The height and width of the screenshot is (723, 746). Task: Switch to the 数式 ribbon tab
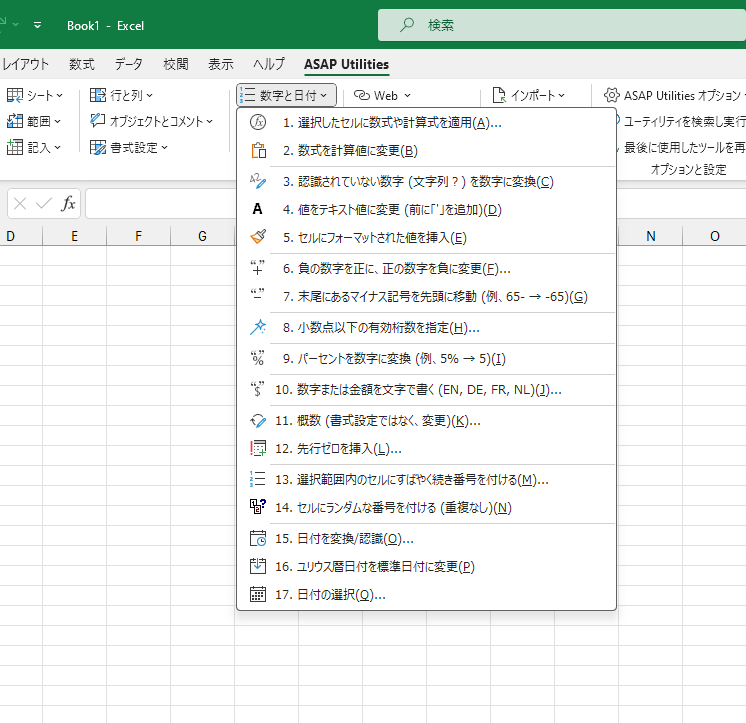[x=81, y=64]
